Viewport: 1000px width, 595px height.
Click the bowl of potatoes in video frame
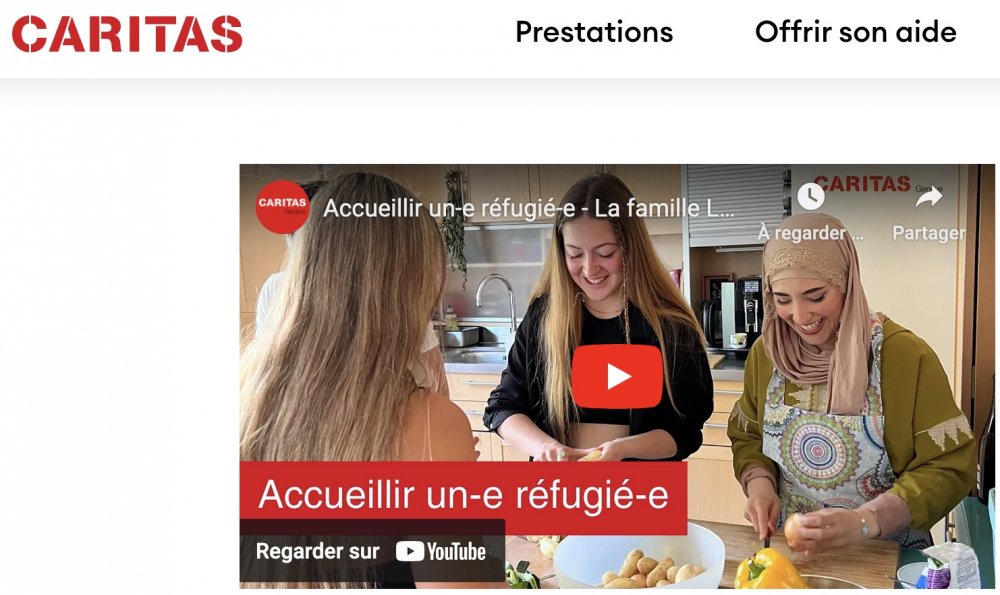click(x=639, y=557)
